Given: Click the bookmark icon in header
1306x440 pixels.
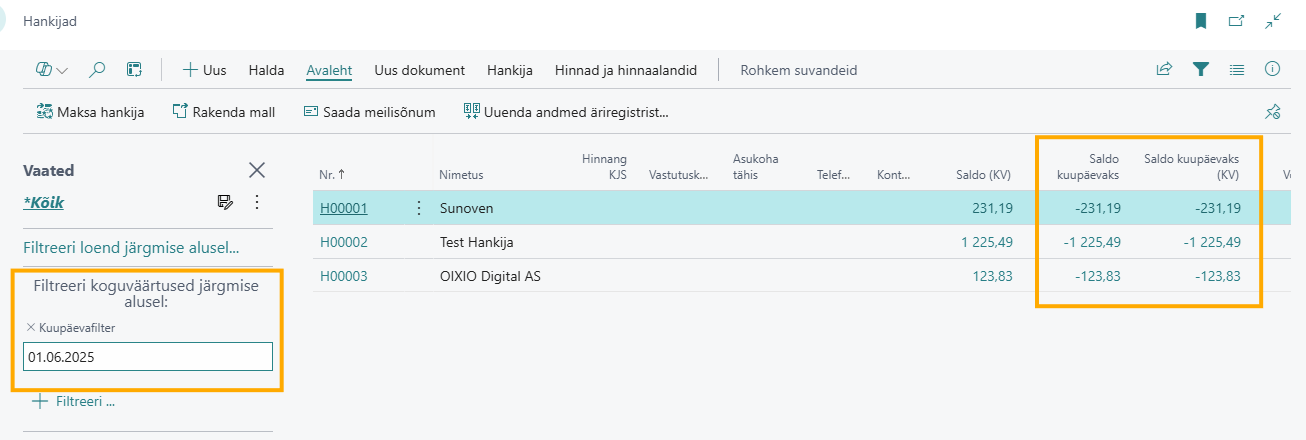Looking at the screenshot, I should [x=1201, y=20].
